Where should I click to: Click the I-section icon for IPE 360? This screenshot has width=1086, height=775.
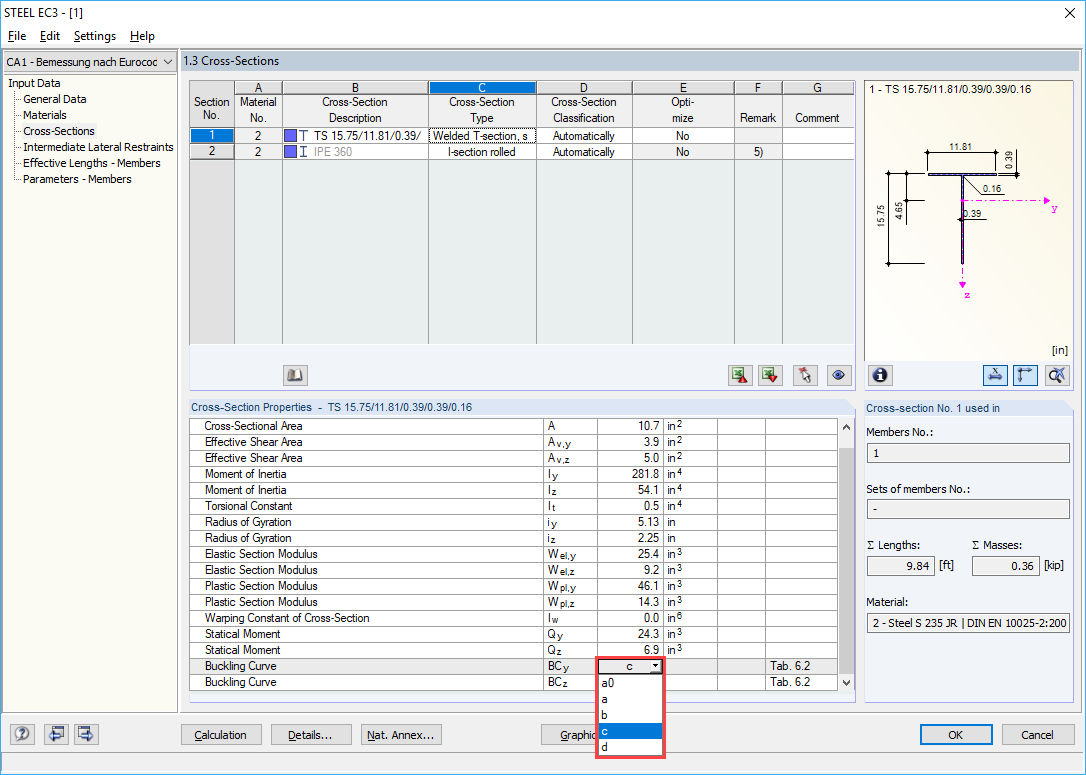click(303, 152)
